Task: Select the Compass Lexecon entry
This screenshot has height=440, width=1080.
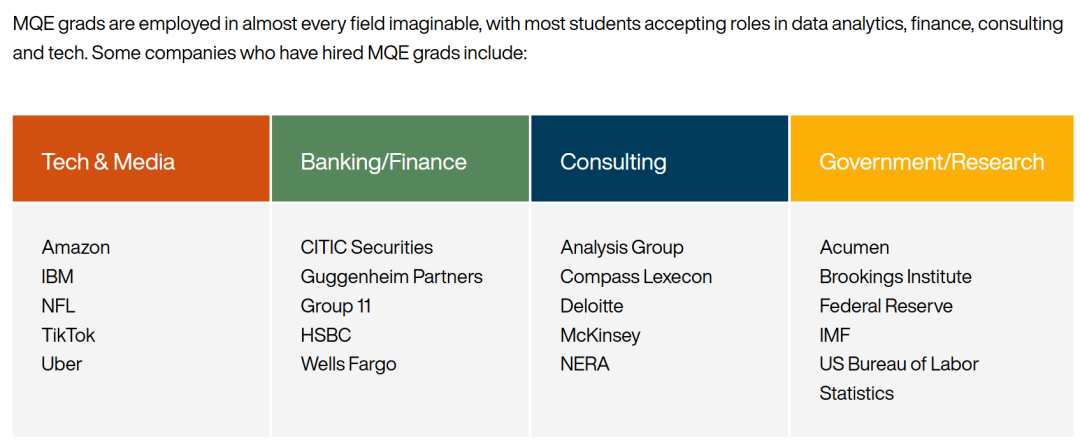Action: tap(636, 277)
